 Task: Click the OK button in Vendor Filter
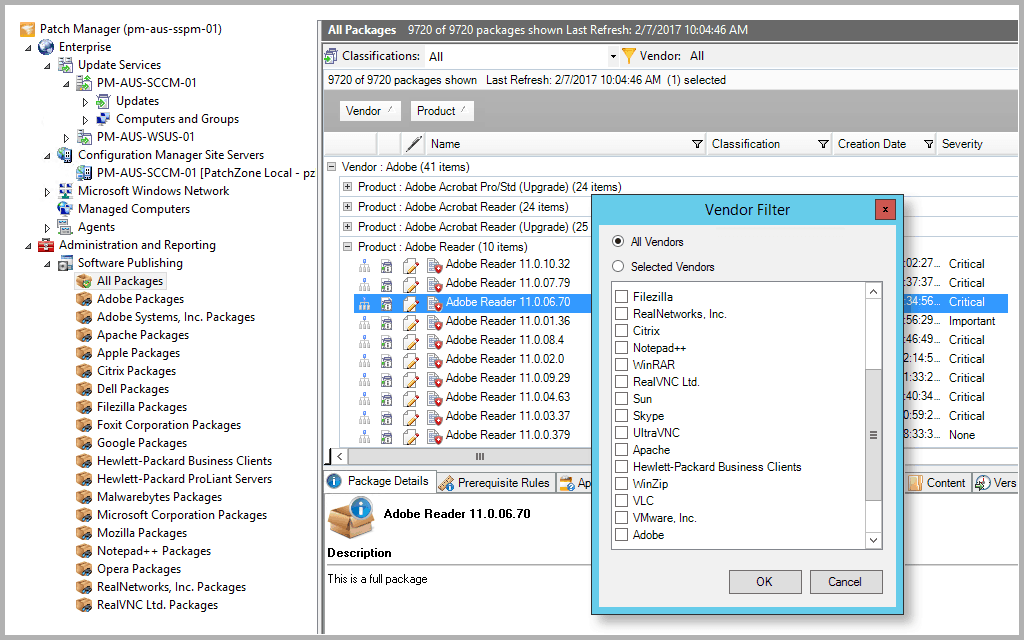click(765, 581)
